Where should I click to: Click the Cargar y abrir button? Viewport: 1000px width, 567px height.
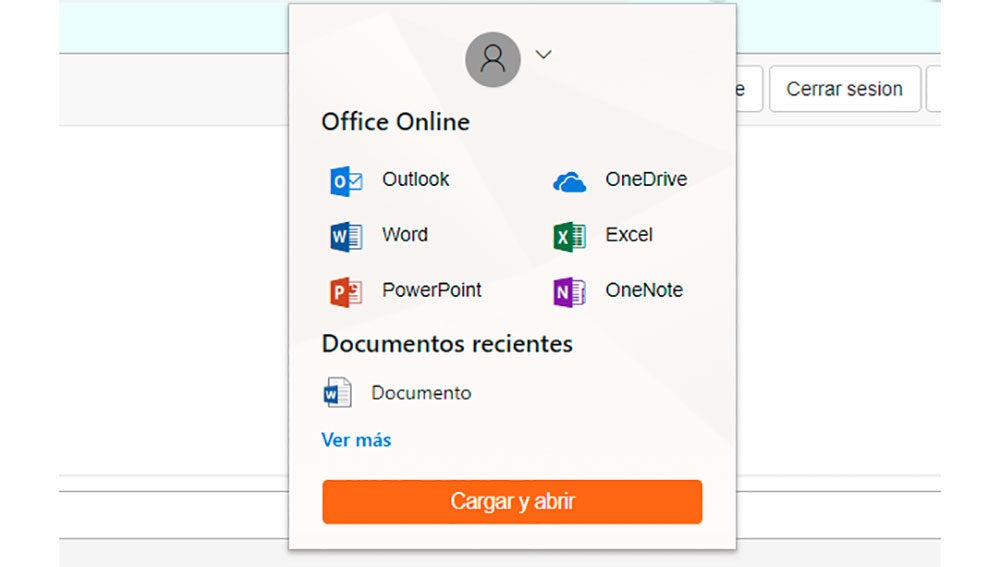[x=512, y=502]
